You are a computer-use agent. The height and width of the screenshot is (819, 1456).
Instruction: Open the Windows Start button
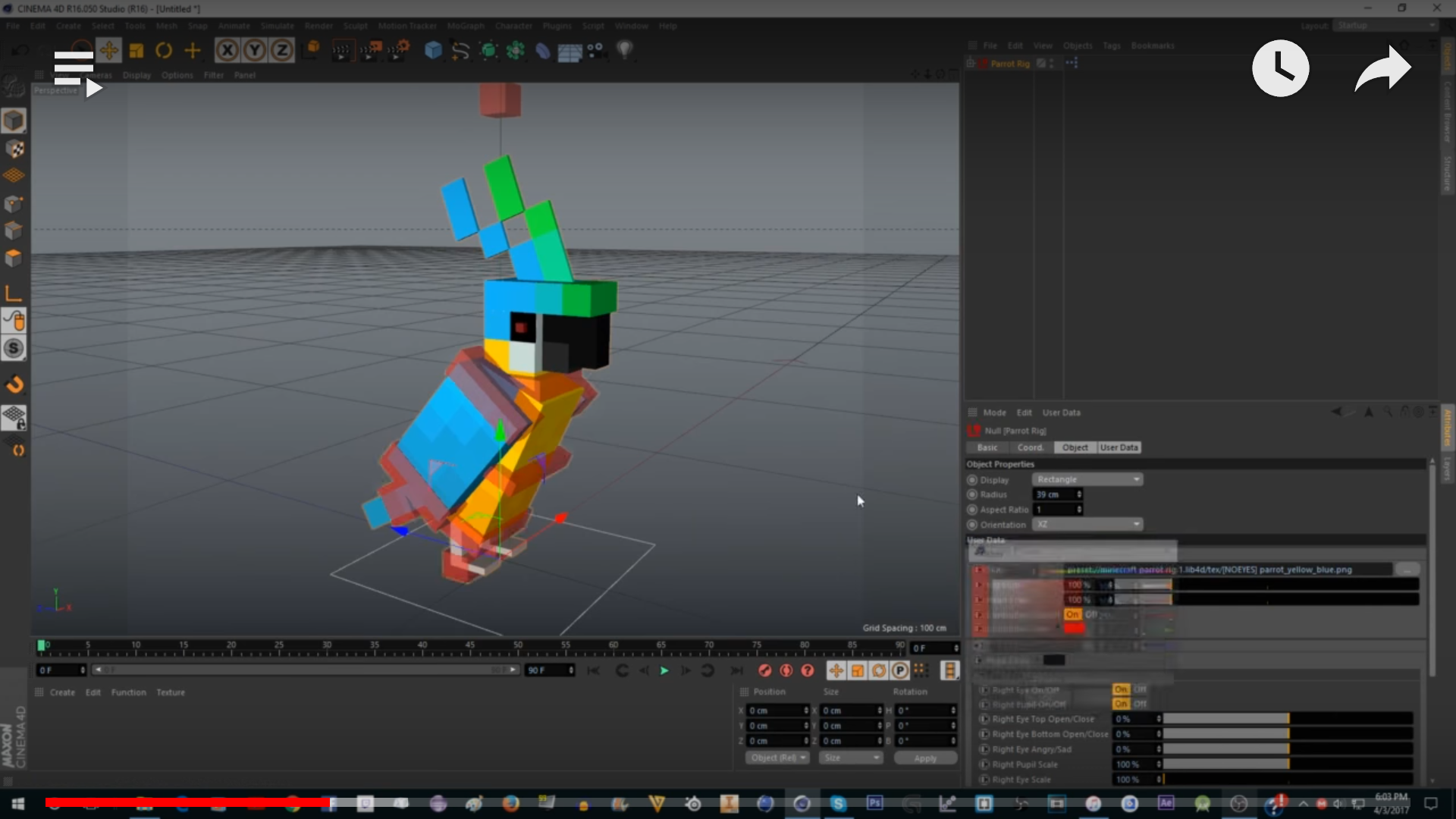18,804
